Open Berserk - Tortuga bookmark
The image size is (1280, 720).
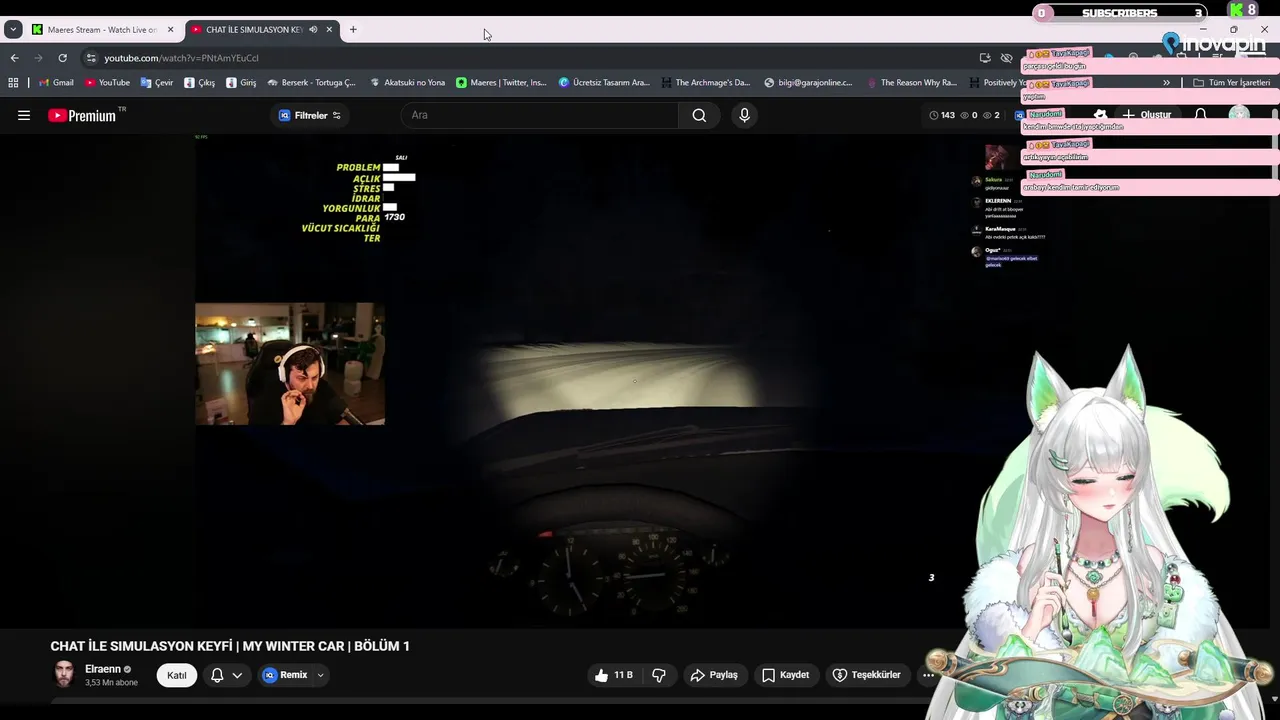tap(311, 83)
